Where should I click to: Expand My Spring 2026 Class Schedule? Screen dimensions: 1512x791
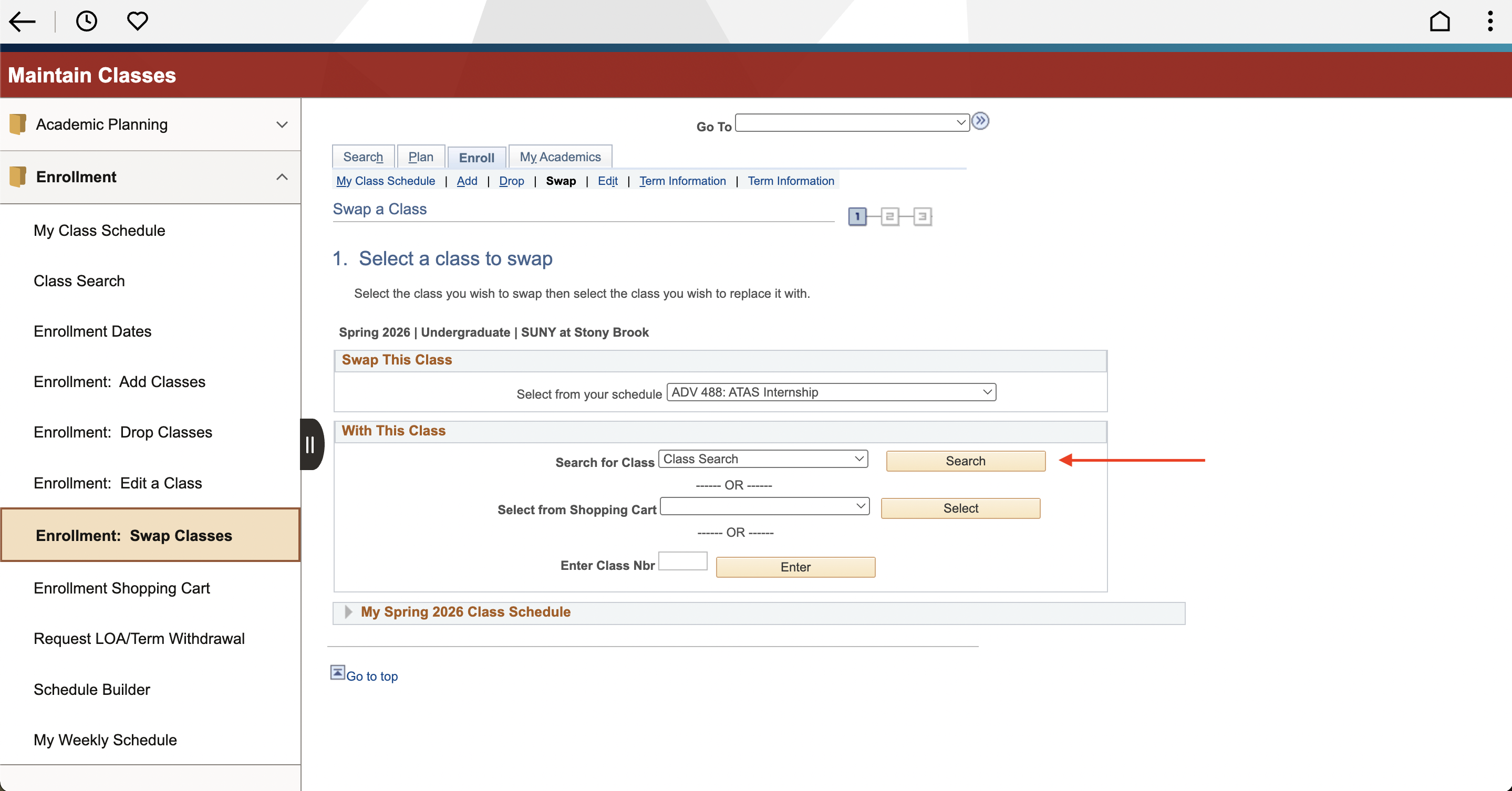(348, 612)
